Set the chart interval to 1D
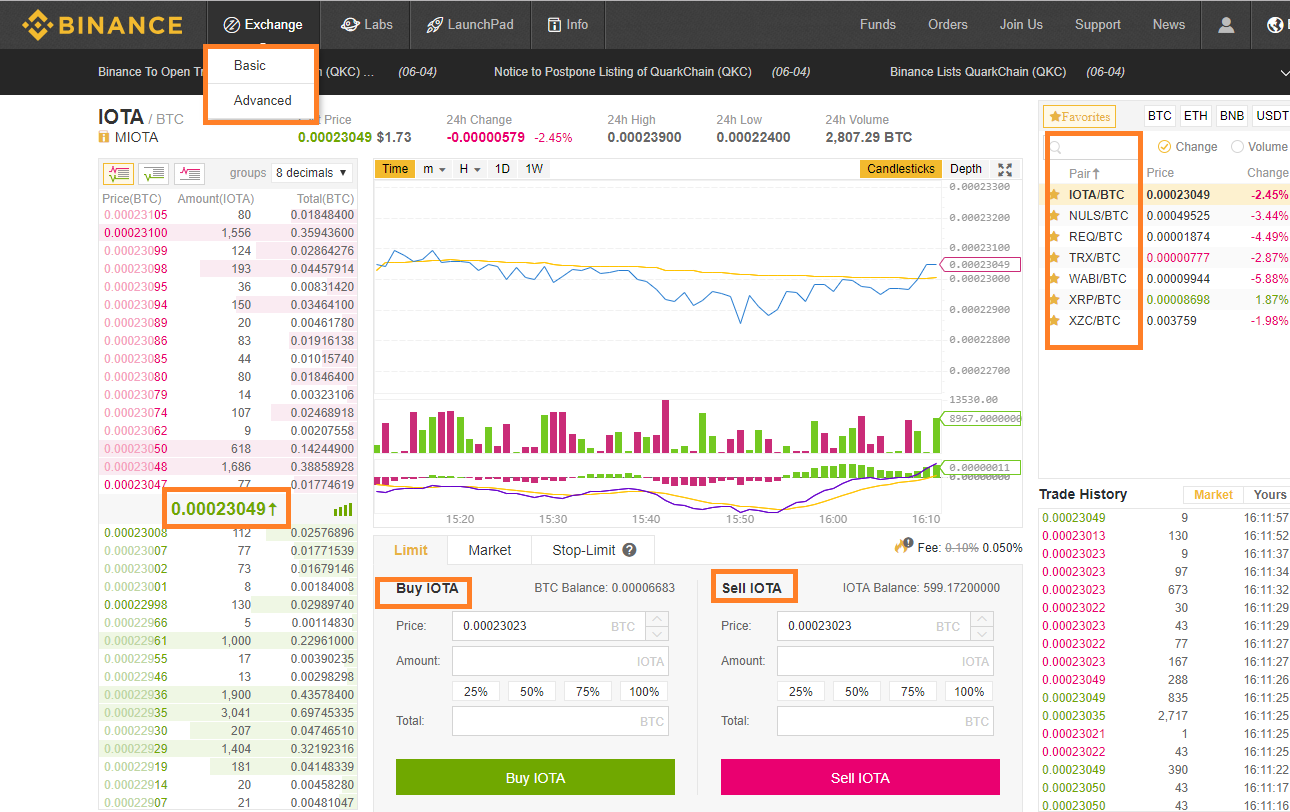This screenshot has width=1290, height=812. tap(502, 169)
